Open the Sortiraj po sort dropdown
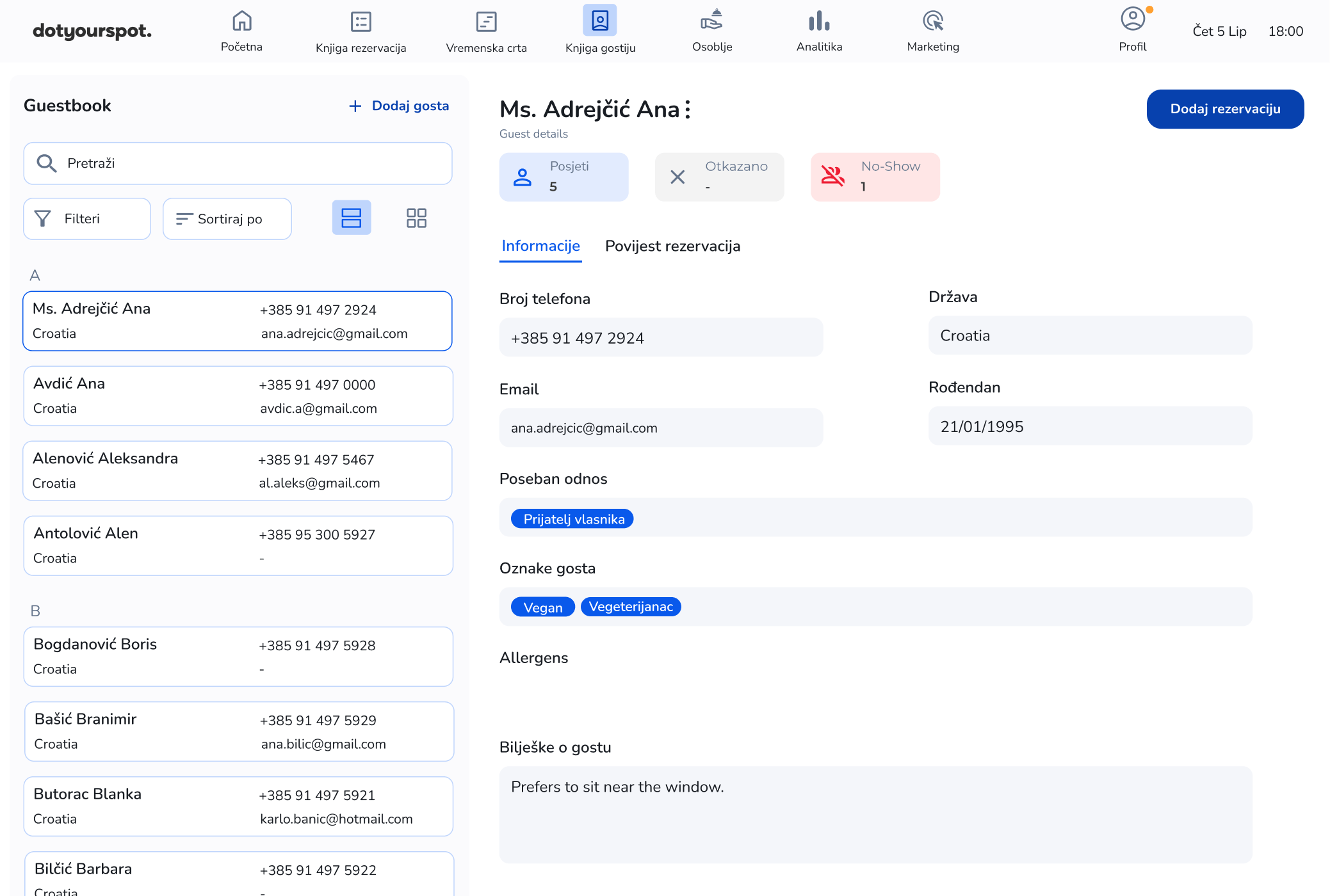Screen dimensions: 1330x896 pyautogui.click(x=227, y=219)
